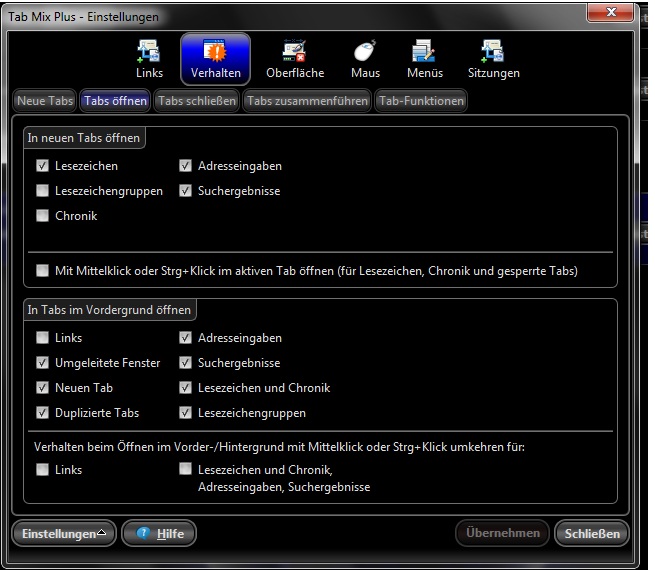
Task: Select the Tabs öffnen tab
Action: [x=115, y=101]
